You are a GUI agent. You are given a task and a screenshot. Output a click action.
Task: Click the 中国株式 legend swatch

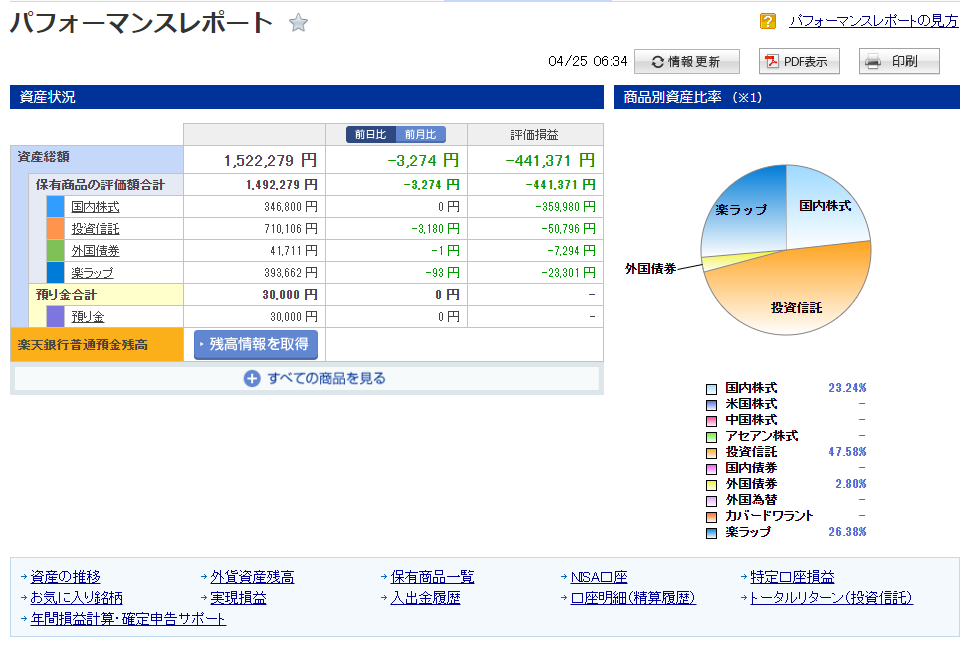[x=711, y=421]
